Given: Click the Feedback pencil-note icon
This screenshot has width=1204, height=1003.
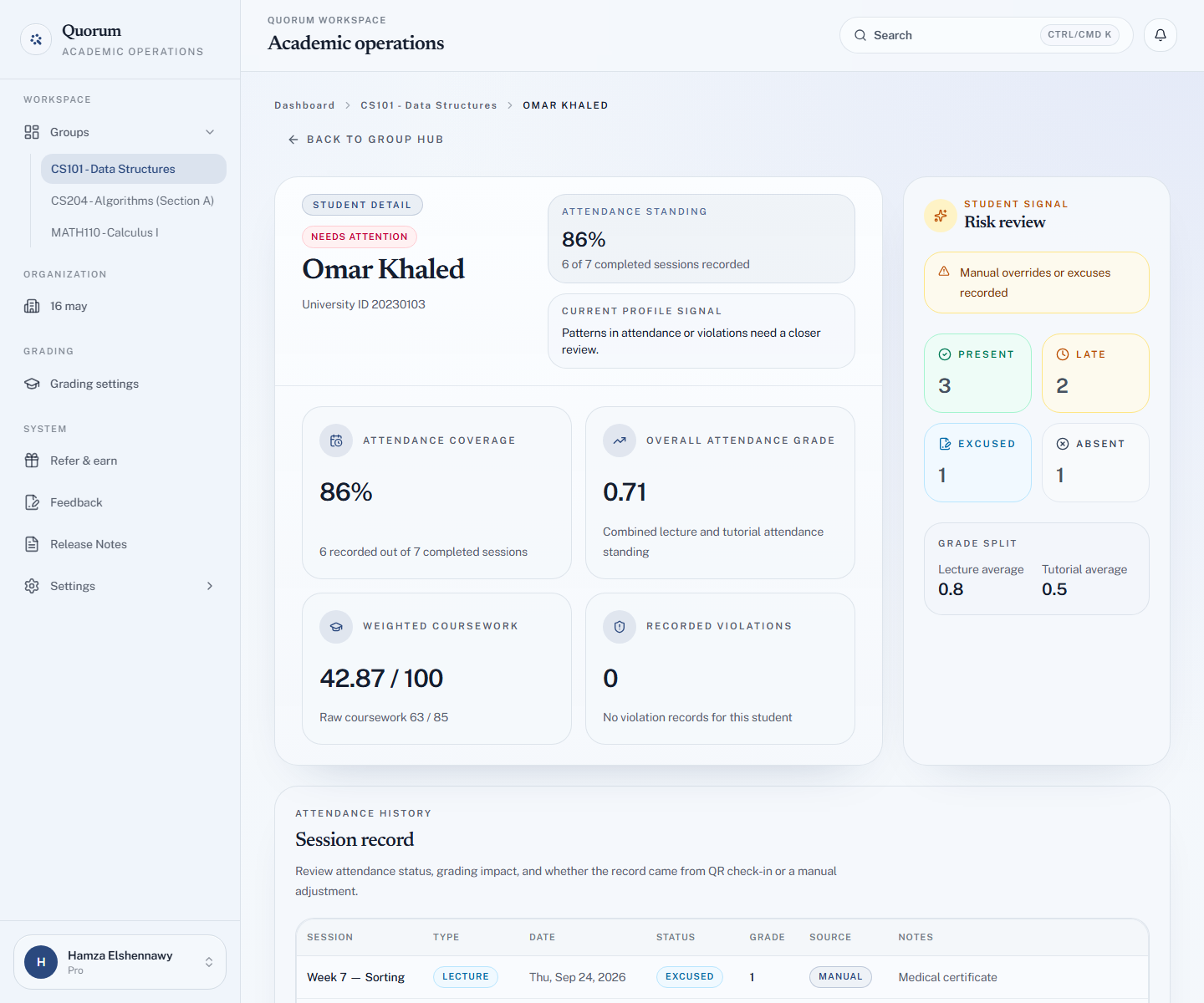Looking at the screenshot, I should point(32,502).
